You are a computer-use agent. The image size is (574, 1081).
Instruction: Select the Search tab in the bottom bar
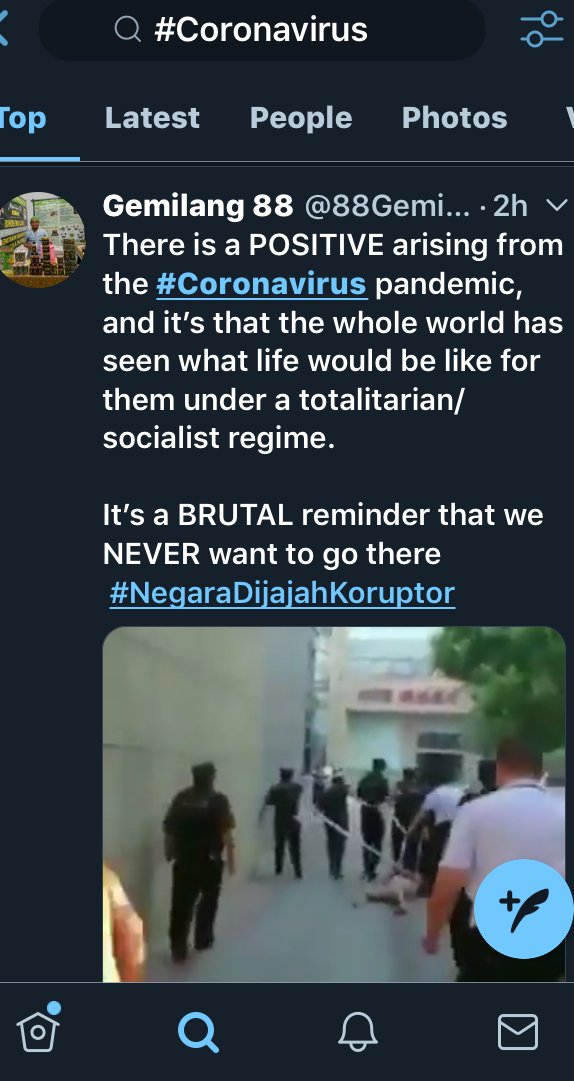pyautogui.click(x=198, y=1032)
